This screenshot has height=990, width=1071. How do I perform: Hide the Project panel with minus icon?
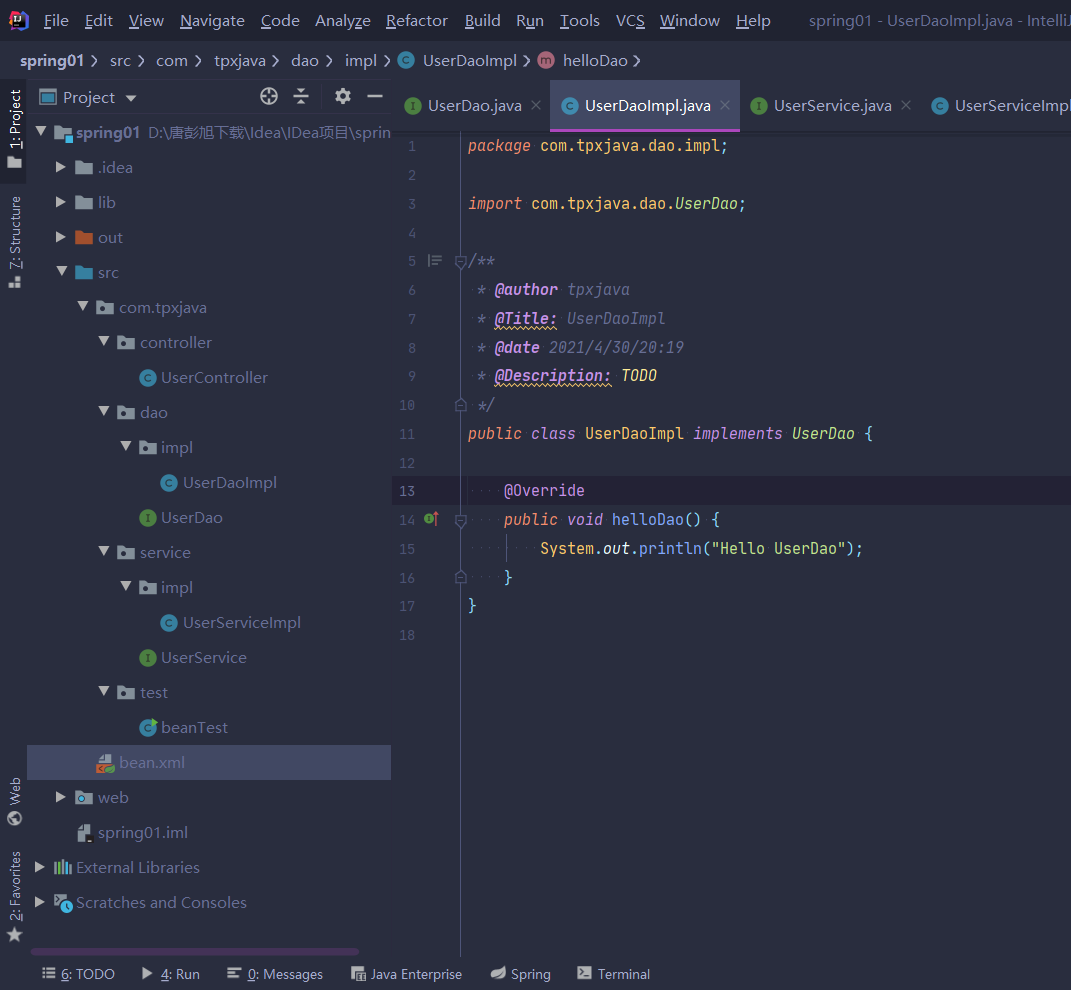[375, 96]
